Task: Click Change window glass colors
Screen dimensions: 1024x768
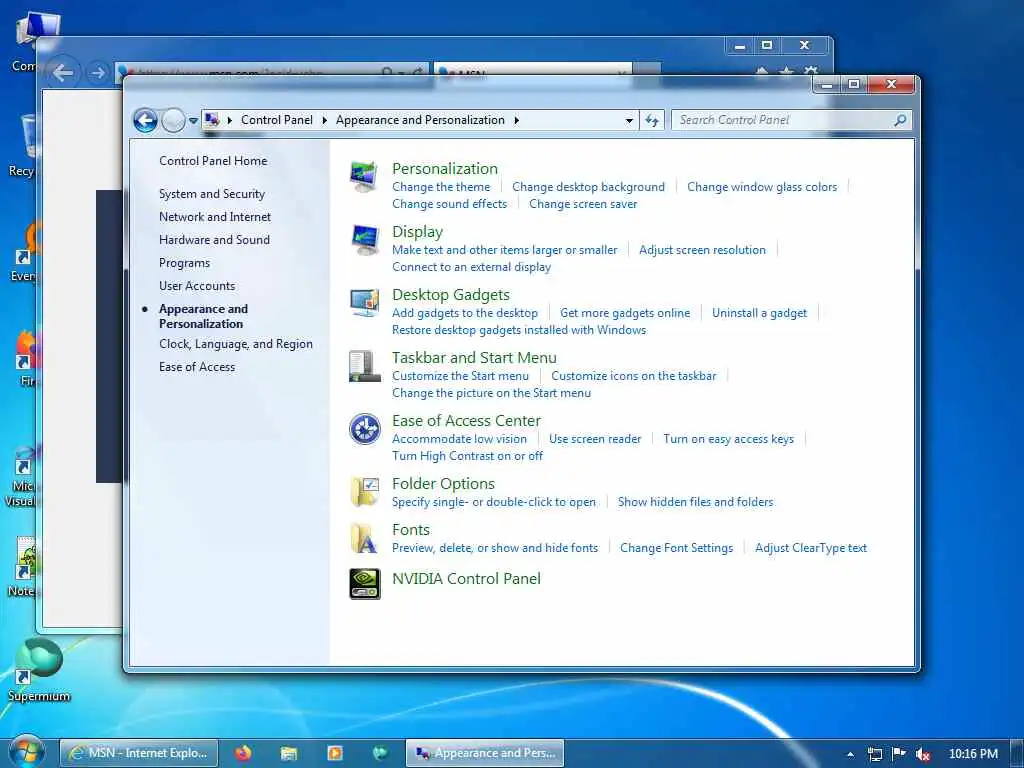Action: [x=761, y=187]
